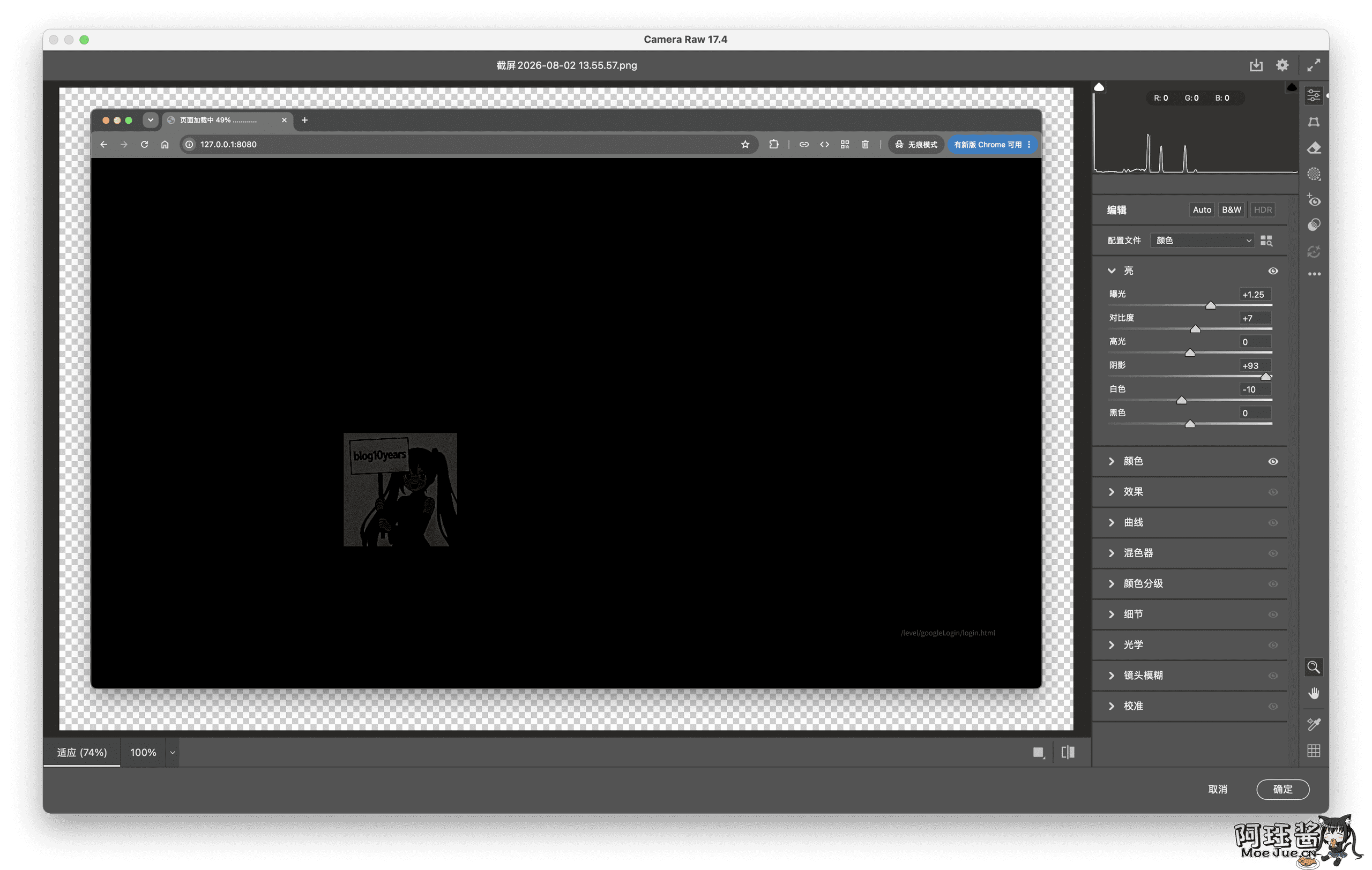The width and height of the screenshot is (1372, 870).
Task: Toggle visibility of the 颜色 panel edits
Action: pyautogui.click(x=1273, y=461)
